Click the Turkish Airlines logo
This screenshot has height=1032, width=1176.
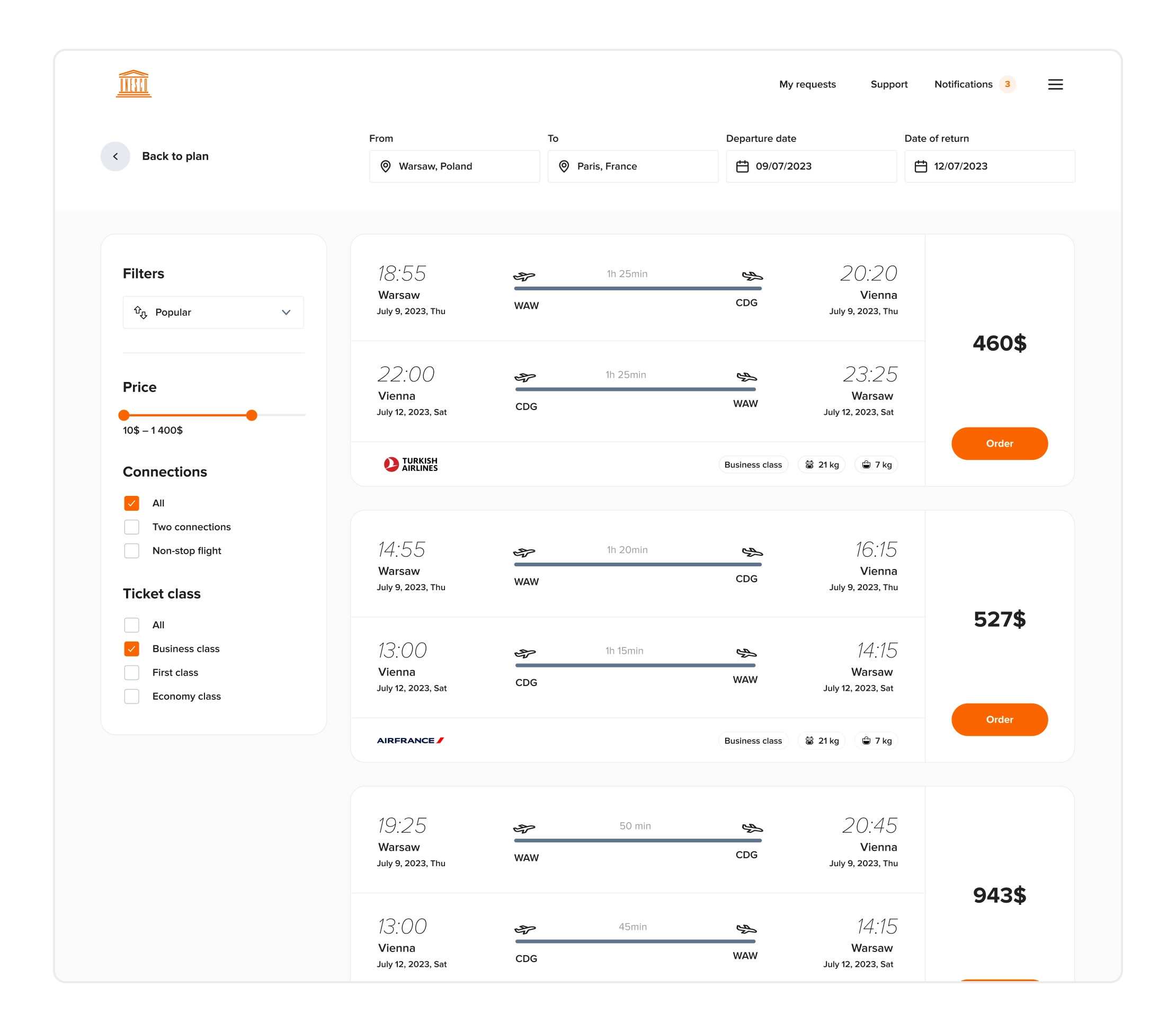410,464
